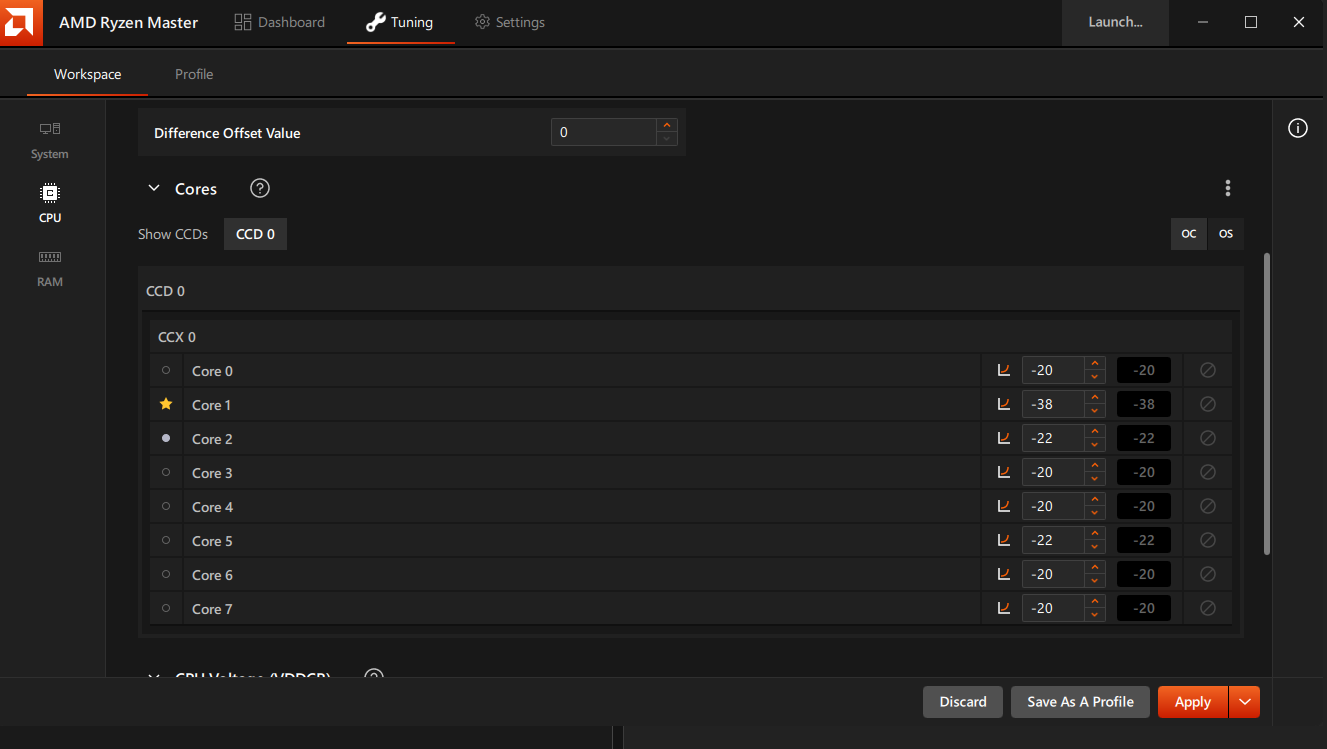Screen dimensions: 1327x749
Task: Click the disable icon on Core 1 row
Action: click(1207, 404)
